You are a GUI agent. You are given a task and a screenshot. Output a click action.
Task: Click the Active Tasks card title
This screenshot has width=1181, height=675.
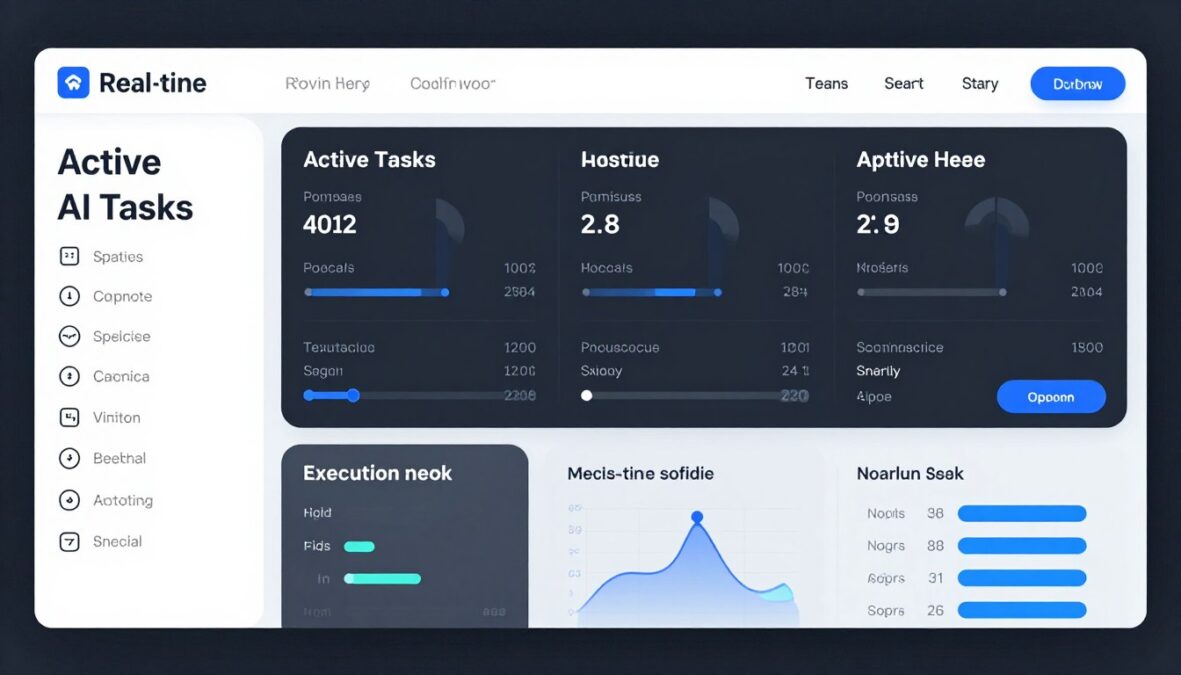point(369,160)
